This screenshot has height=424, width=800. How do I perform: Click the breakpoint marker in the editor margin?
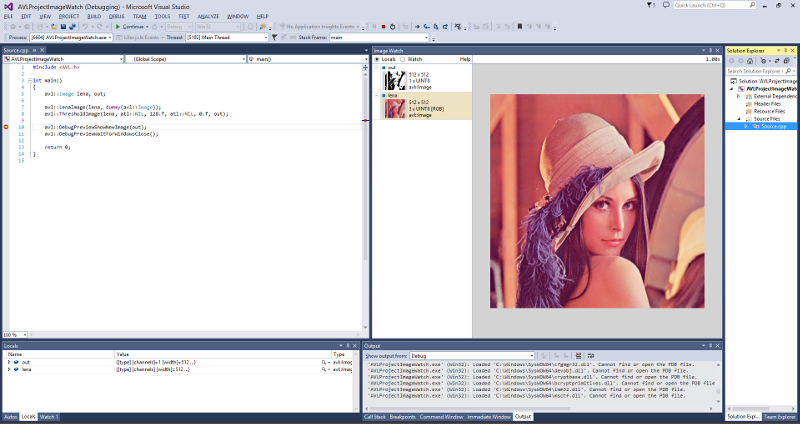[5, 127]
